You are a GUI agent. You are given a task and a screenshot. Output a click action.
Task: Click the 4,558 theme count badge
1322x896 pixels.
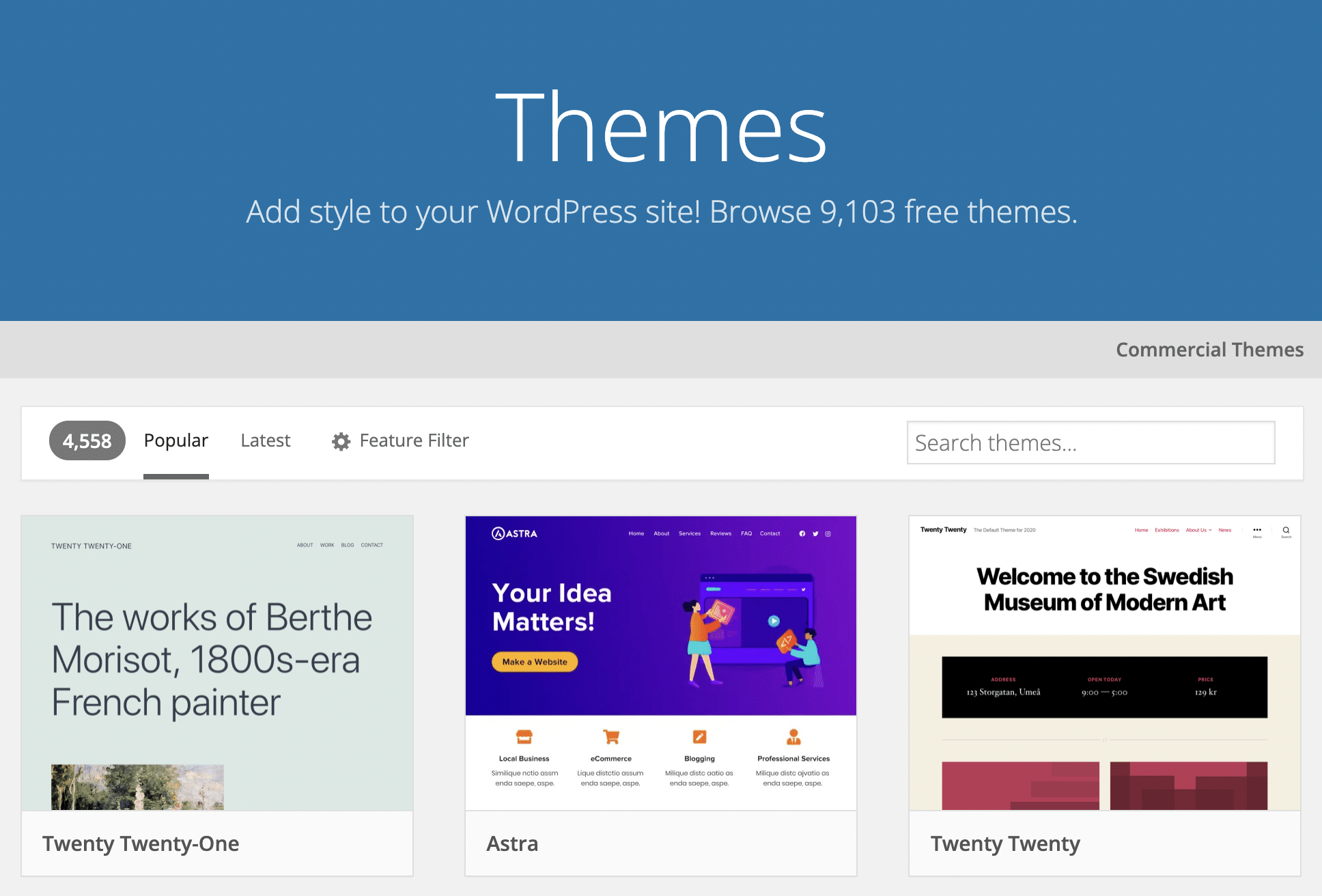[87, 440]
